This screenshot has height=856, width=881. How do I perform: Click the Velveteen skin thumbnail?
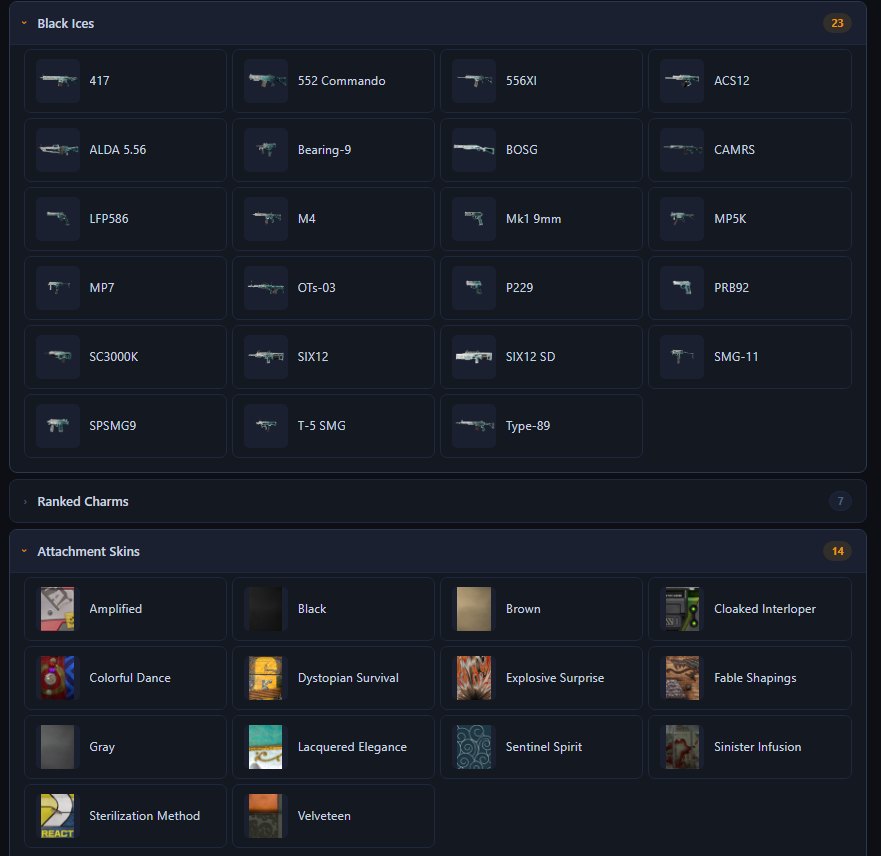click(x=265, y=816)
